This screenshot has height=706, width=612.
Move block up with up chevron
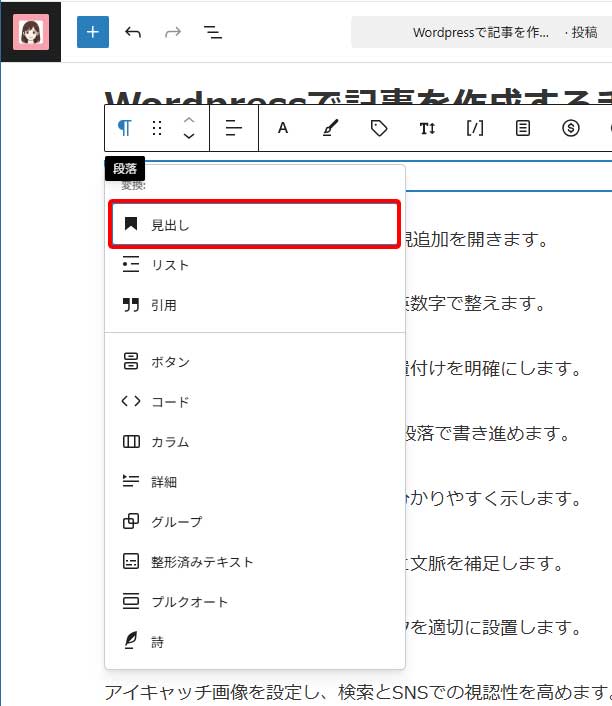click(189, 120)
